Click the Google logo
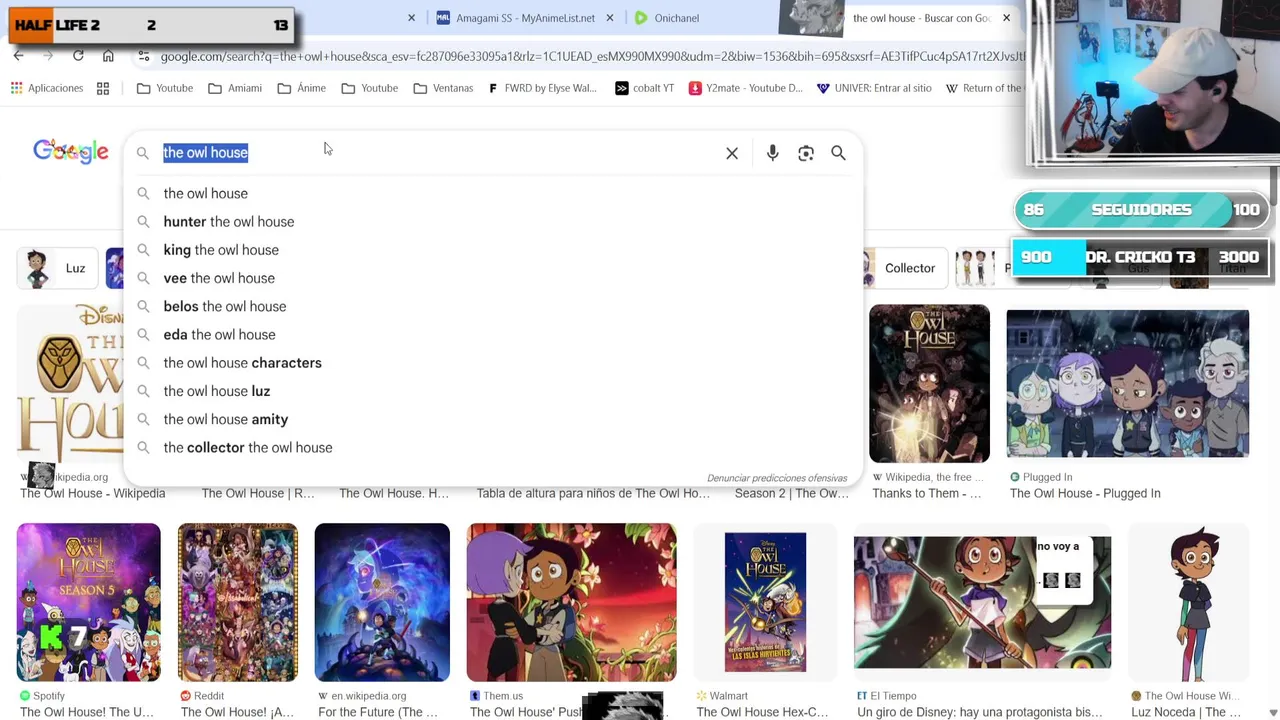This screenshot has width=1280, height=720. pyautogui.click(x=71, y=152)
